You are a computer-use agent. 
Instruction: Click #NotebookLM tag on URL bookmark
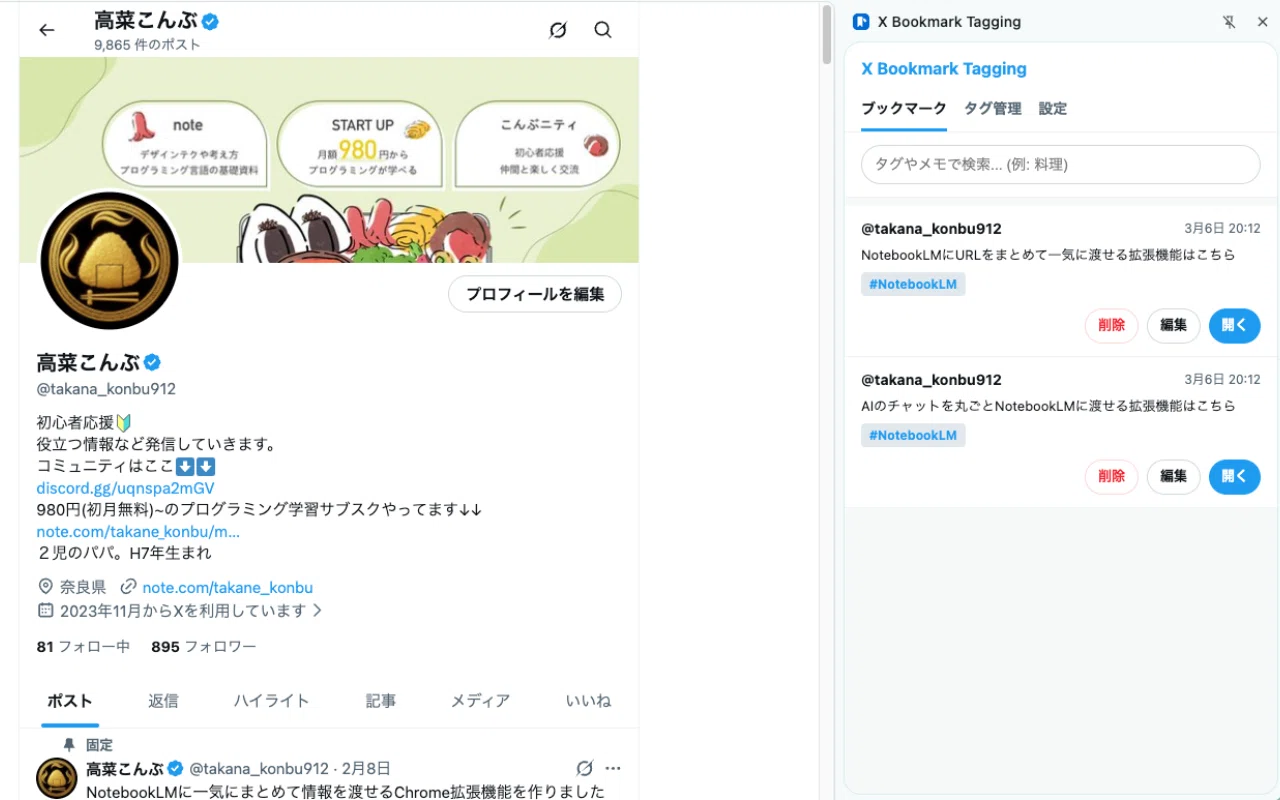[913, 284]
